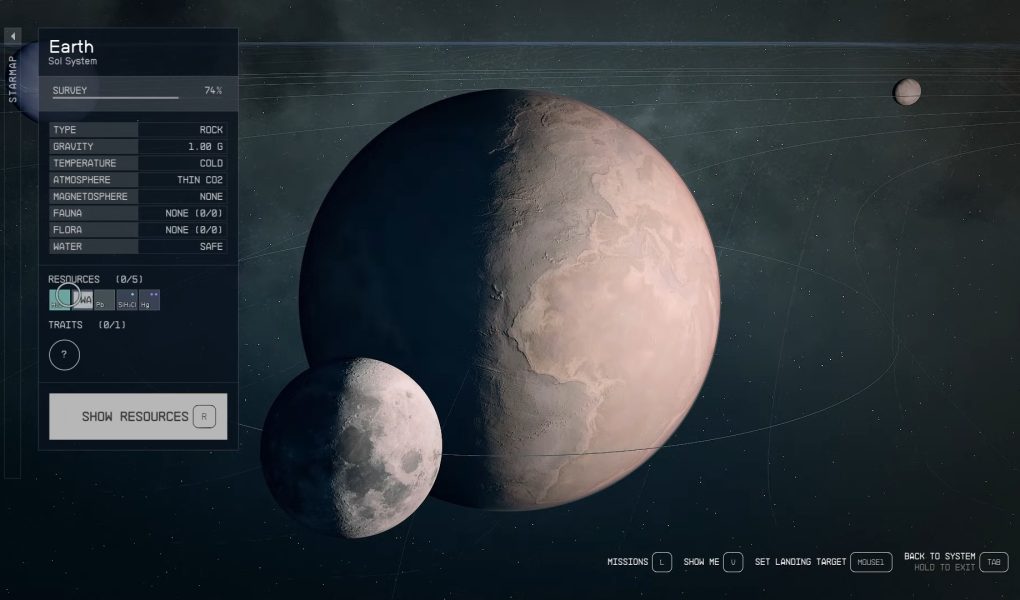
Task: Select the Moon in the foreground
Action: (351, 448)
